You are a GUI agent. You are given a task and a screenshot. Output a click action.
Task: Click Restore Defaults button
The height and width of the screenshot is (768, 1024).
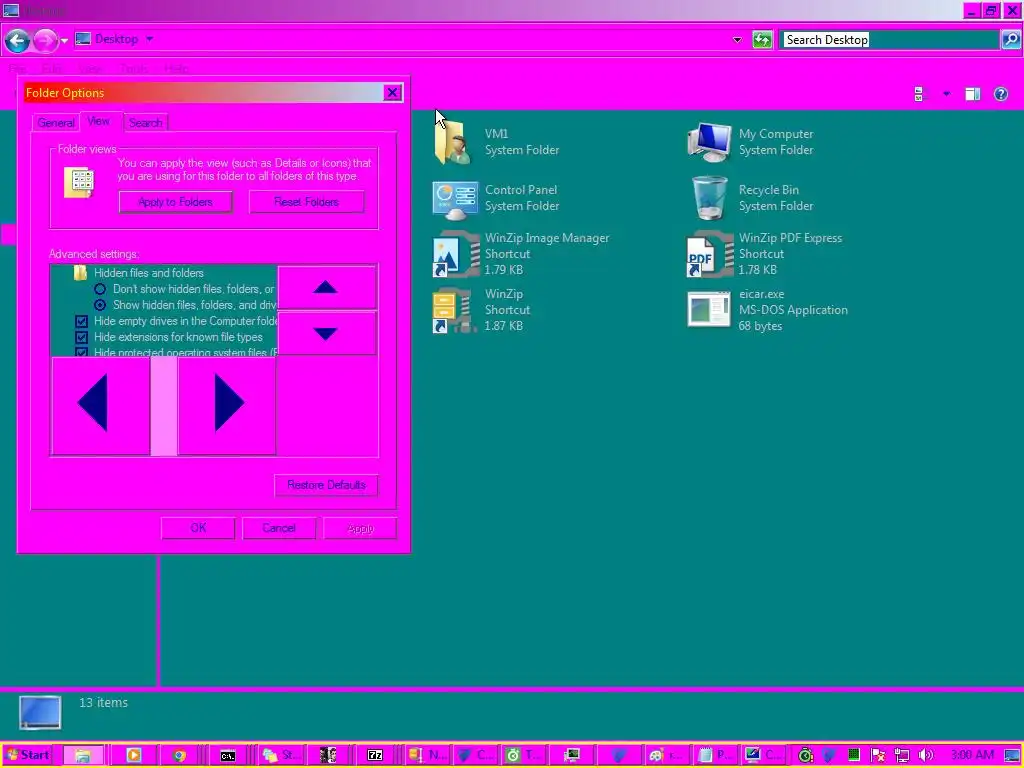327,485
